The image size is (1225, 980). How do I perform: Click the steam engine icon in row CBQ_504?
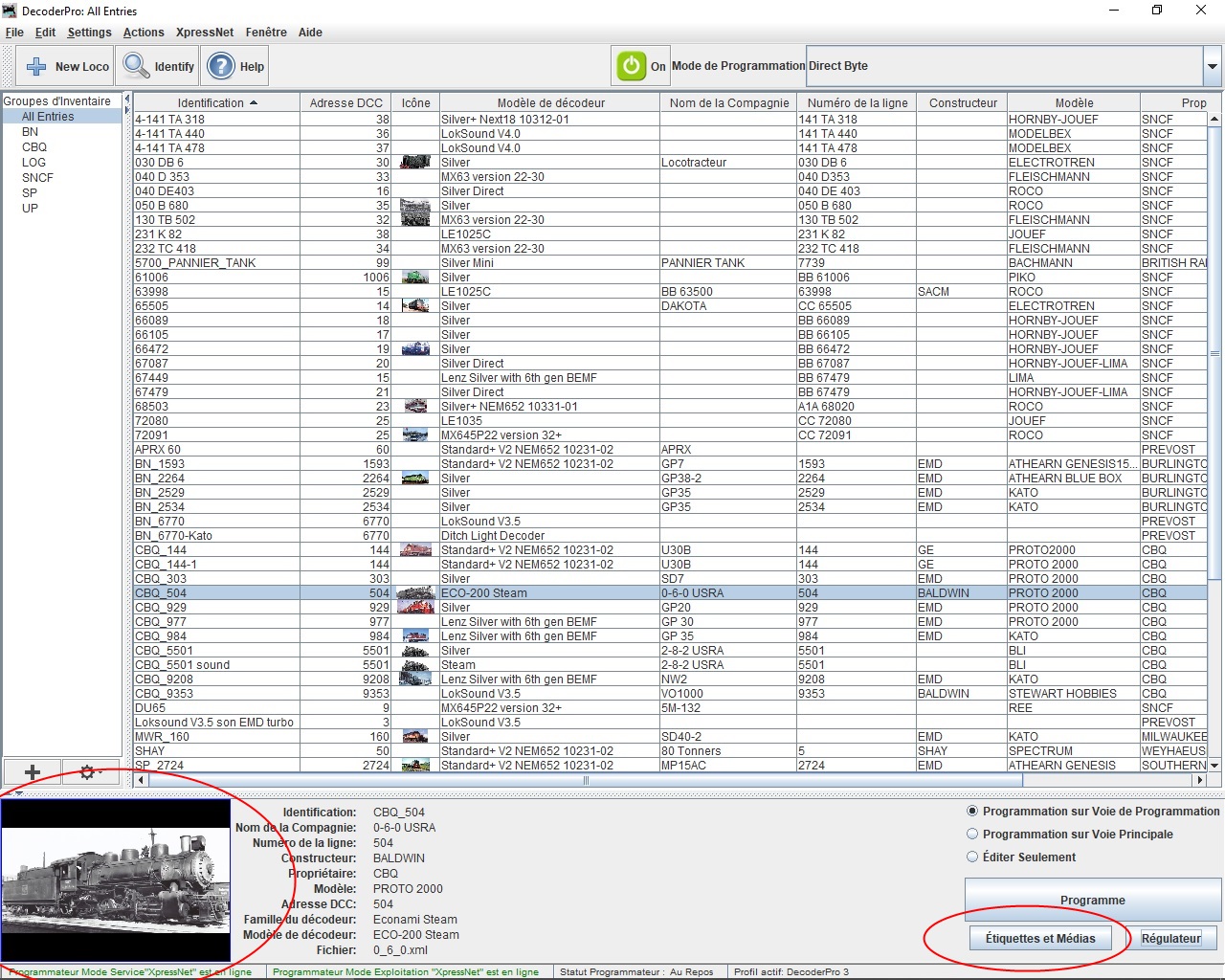pos(415,593)
